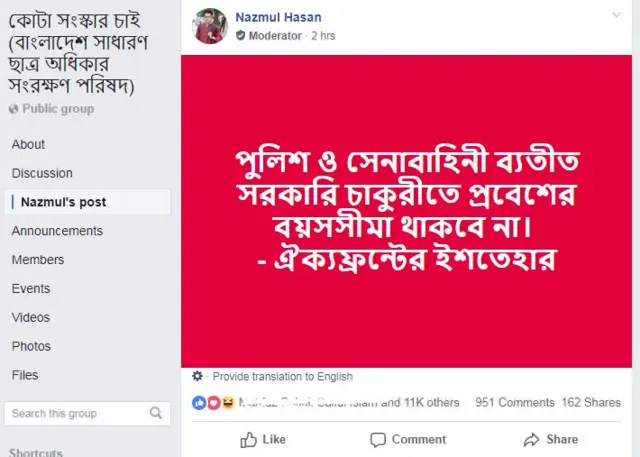The width and height of the screenshot is (640, 457).
Task: Click the Love heart reaction icon
Action: (213, 402)
